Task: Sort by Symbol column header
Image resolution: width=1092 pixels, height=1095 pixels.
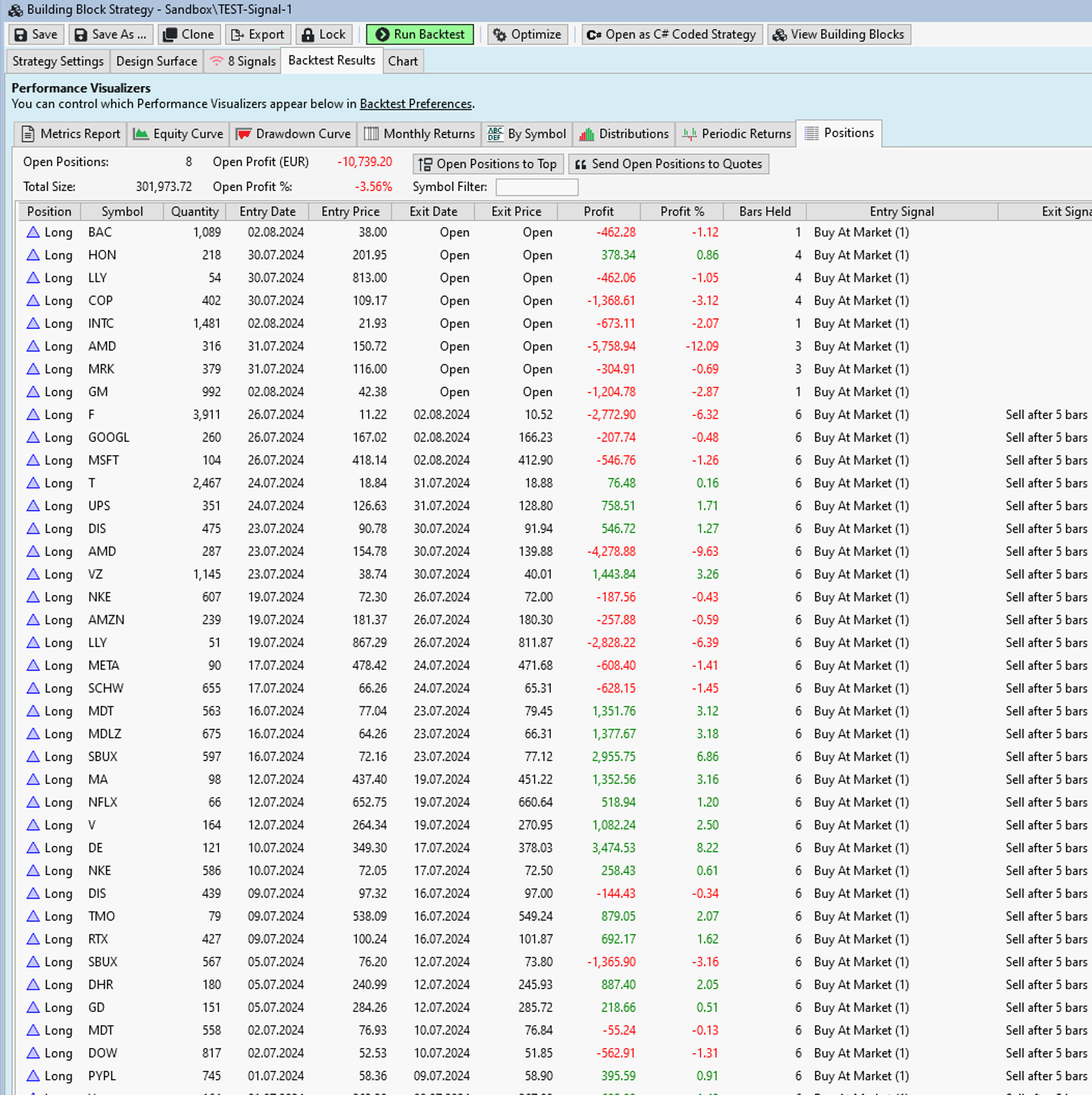Action: pyautogui.click(x=122, y=212)
